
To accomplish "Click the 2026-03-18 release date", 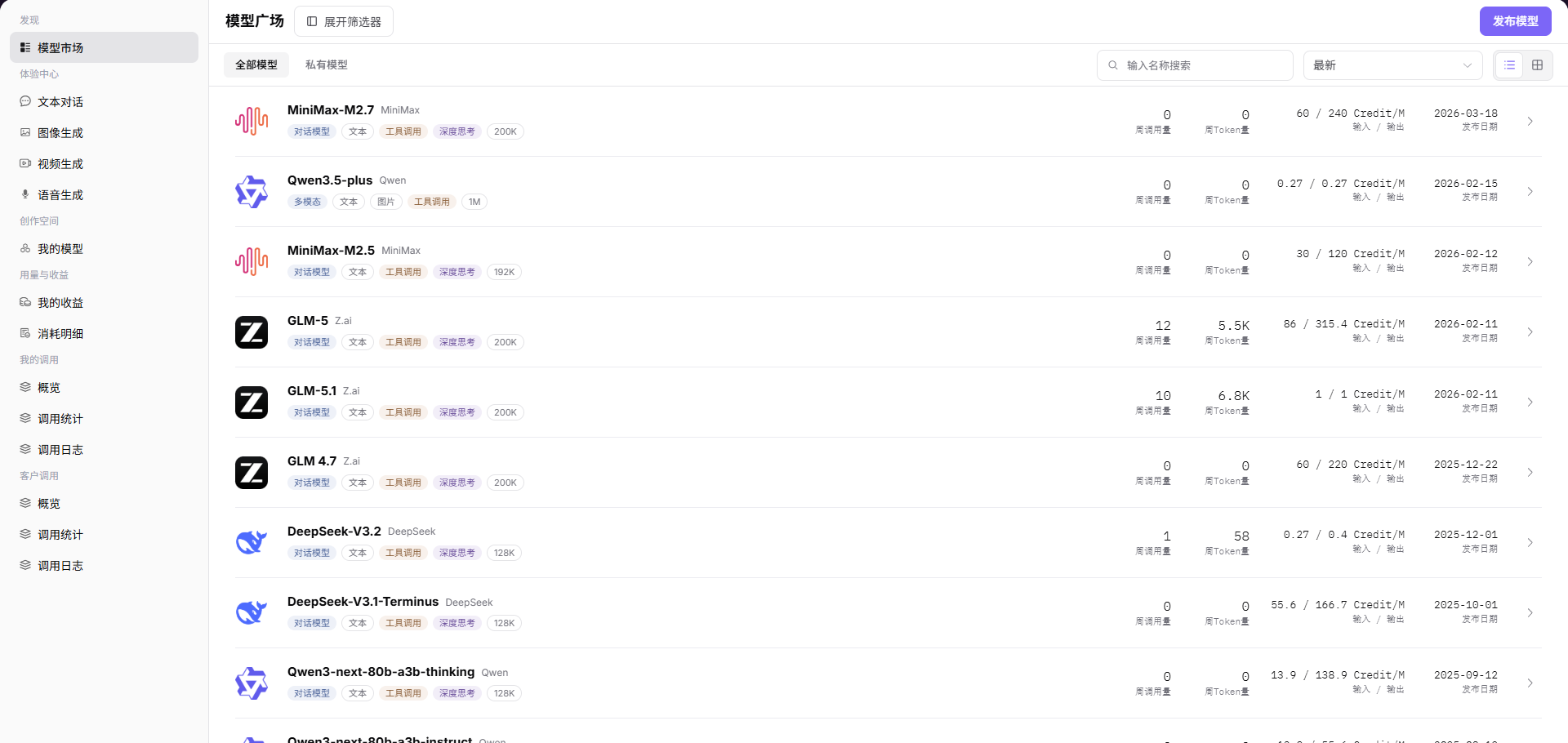I will (x=1466, y=113).
